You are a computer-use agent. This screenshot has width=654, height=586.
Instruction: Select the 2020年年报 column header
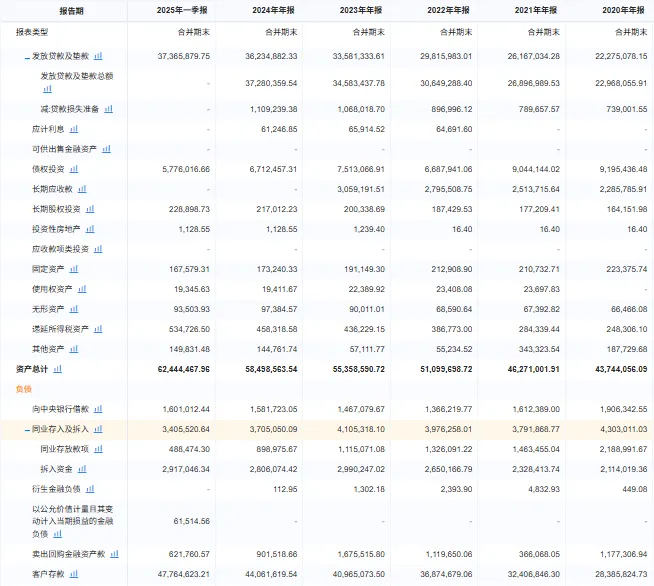(624, 10)
